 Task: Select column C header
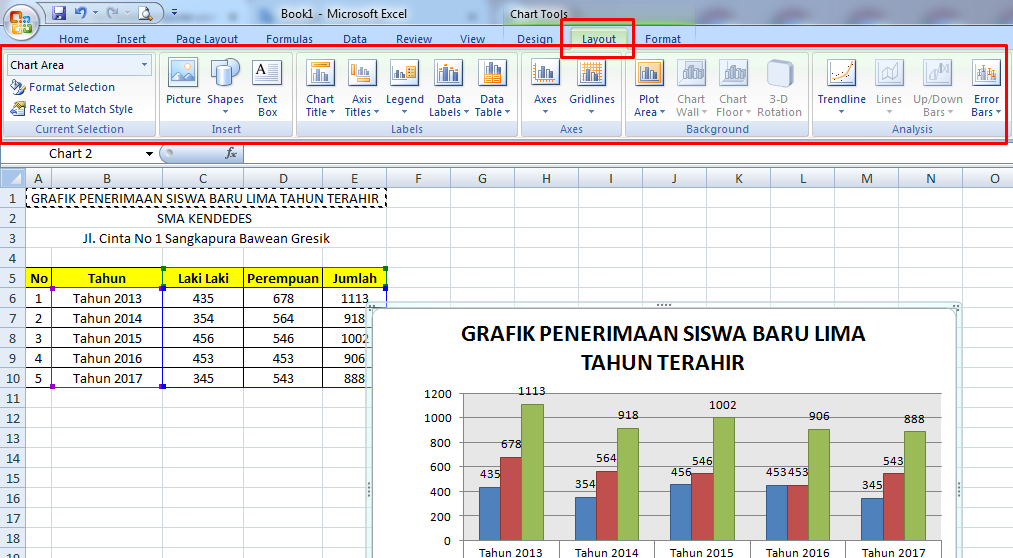203,178
